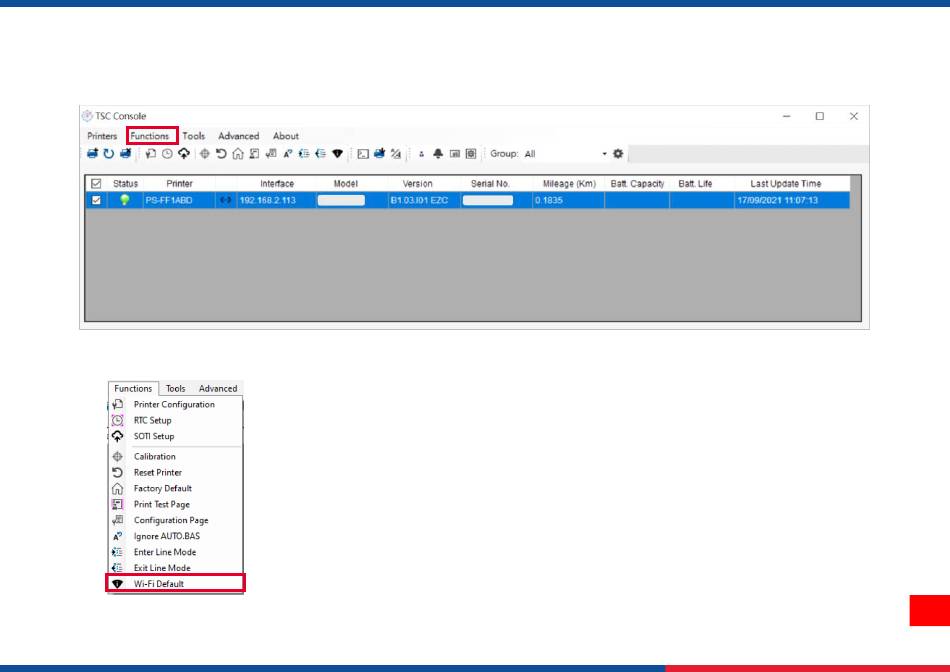Click the Factory Default house toolbar icon

click(238, 154)
